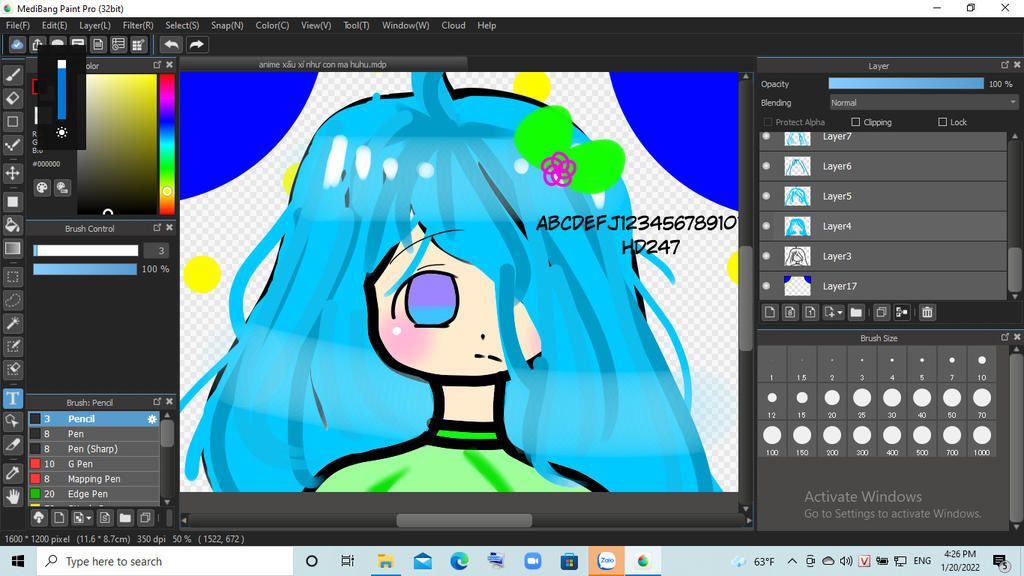
Task: Show hidden system tray icons
Action: [792, 561]
